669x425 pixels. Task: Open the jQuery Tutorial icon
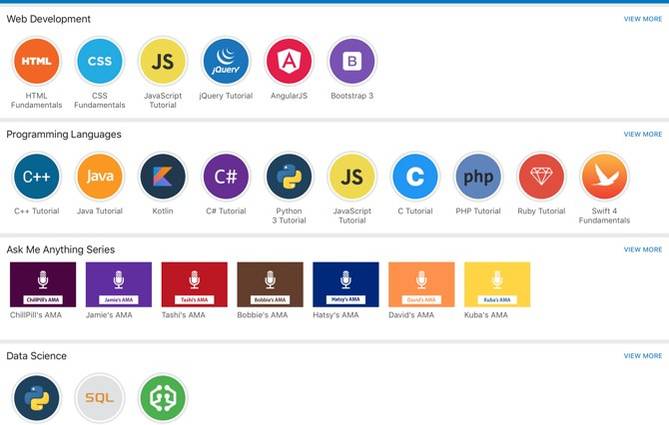coord(226,61)
